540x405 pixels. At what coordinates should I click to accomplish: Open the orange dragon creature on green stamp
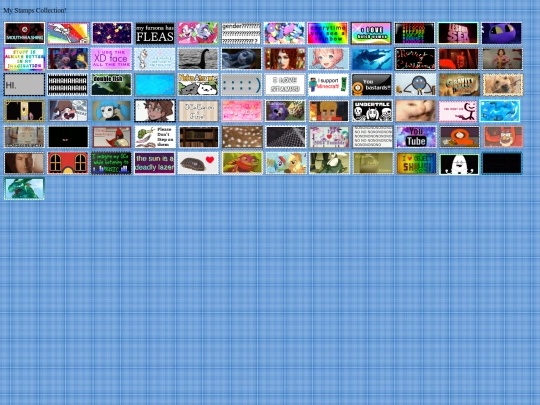click(241, 163)
